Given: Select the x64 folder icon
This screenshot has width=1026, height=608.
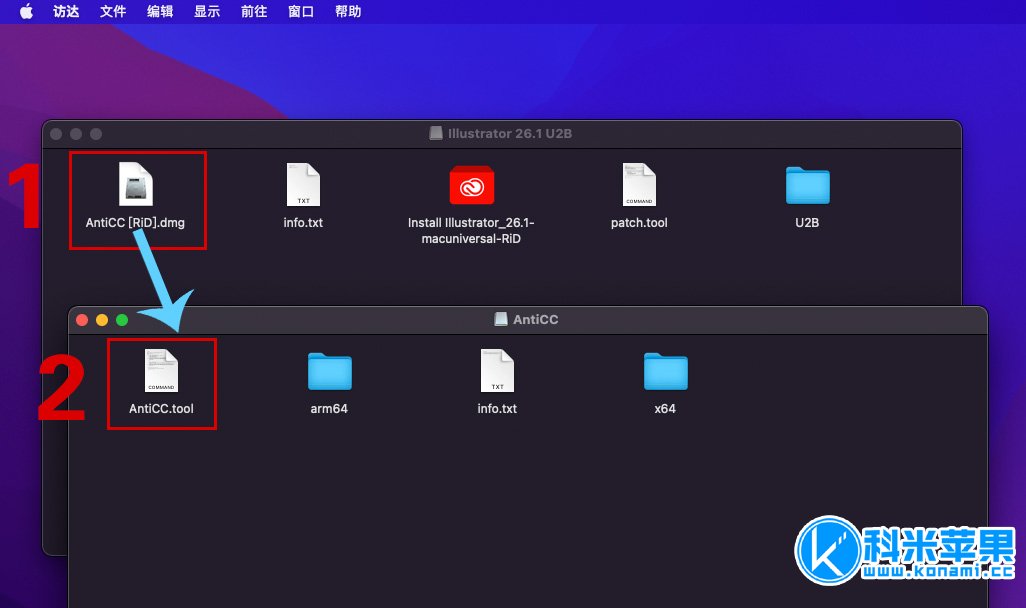Looking at the screenshot, I should (665, 371).
